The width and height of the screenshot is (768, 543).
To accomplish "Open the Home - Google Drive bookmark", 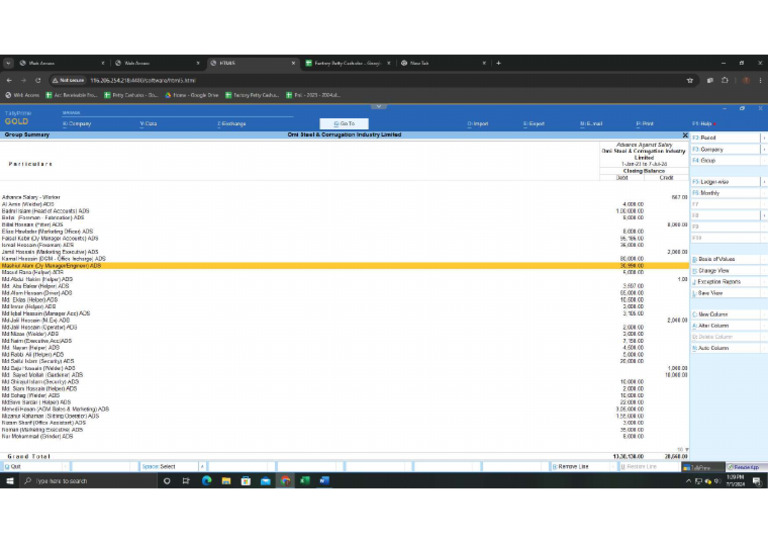I will pos(192,95).
